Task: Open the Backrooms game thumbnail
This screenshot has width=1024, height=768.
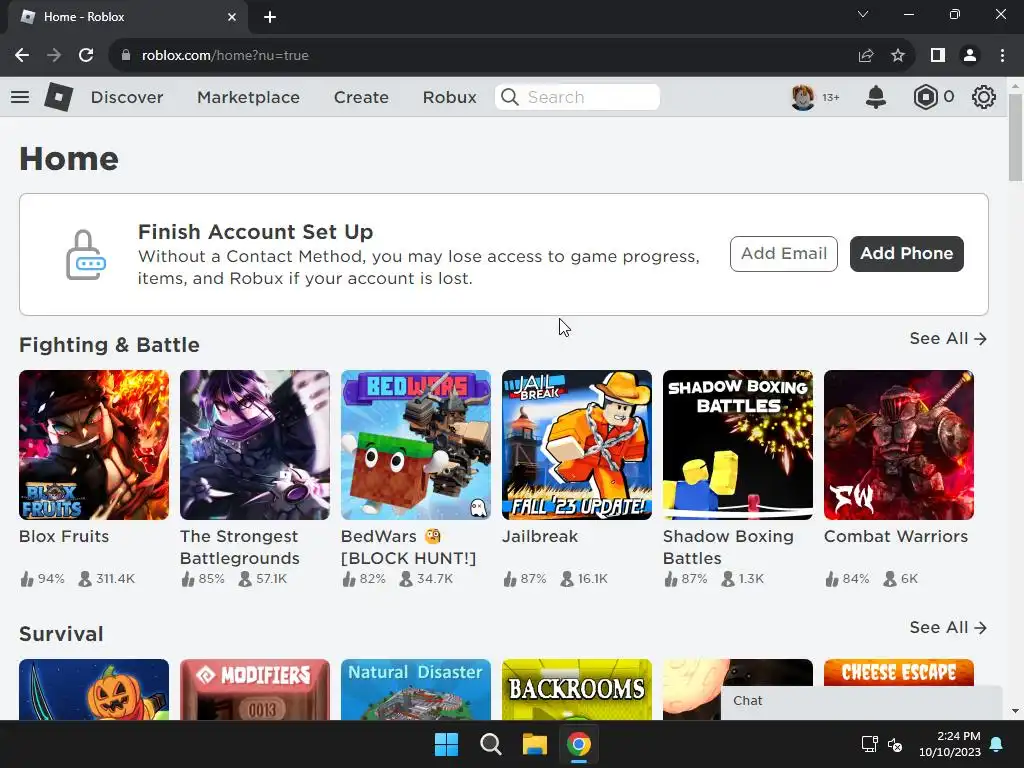Action: pyautogui.click(x=577, y=690)
